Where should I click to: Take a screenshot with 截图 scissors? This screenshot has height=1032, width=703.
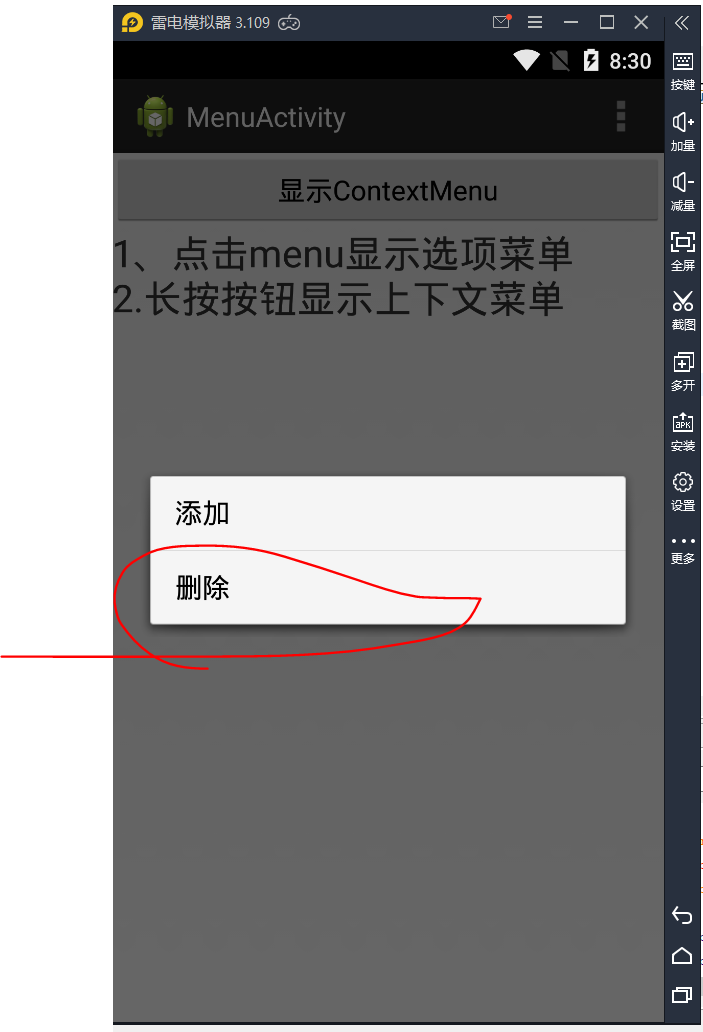683,311
